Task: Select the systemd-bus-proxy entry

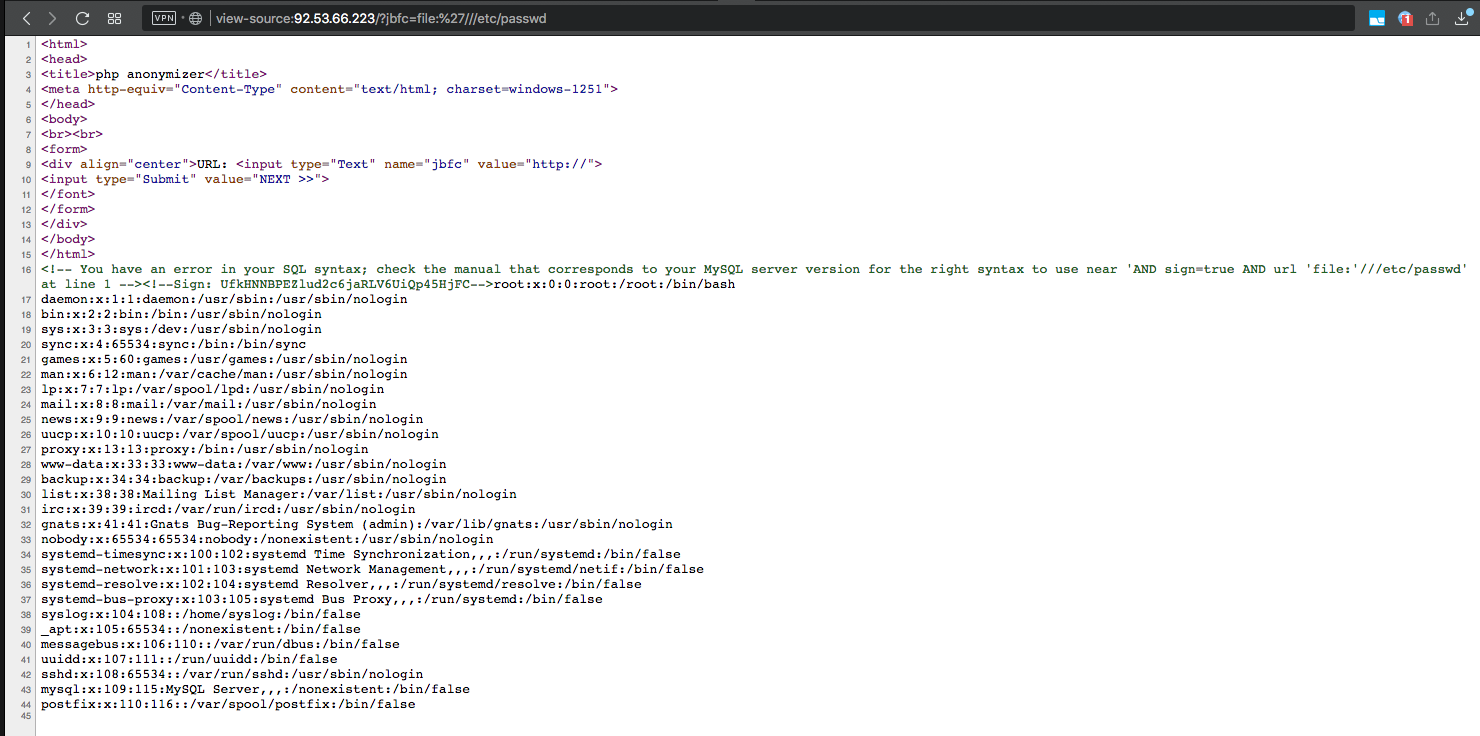Action: pyautogui.click(x=322, y=599)
